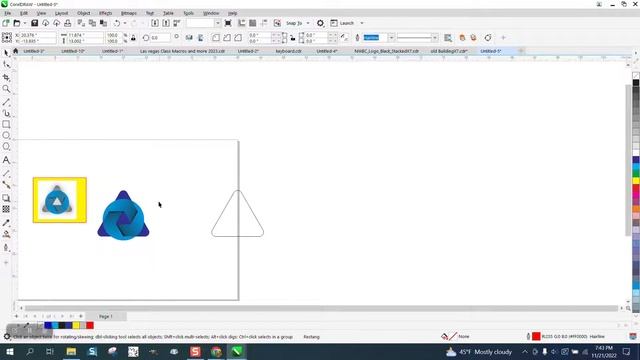Select the Freehand line tool
The height and width of the screenshot is (360, 640).
click(x=6, y=102)
